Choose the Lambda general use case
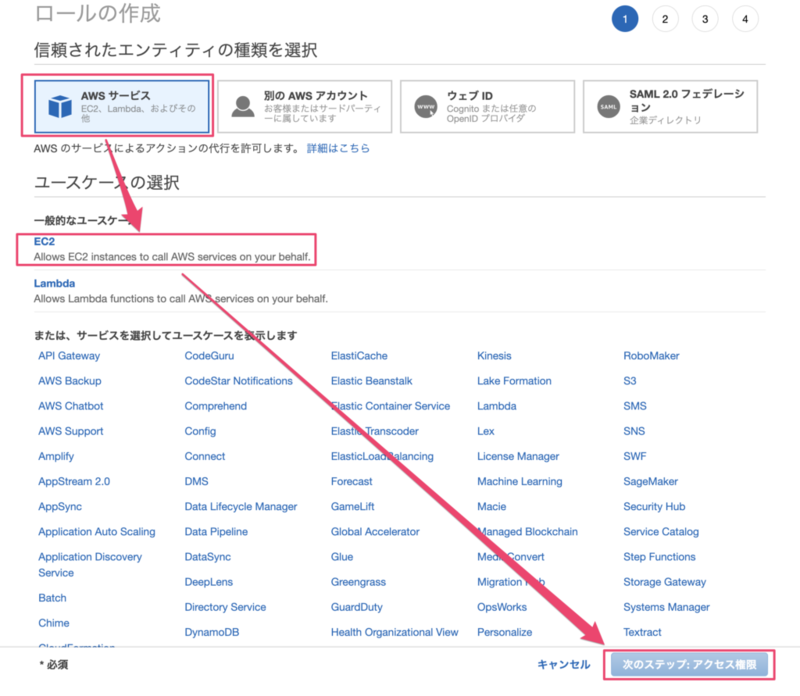 [55, 283]
